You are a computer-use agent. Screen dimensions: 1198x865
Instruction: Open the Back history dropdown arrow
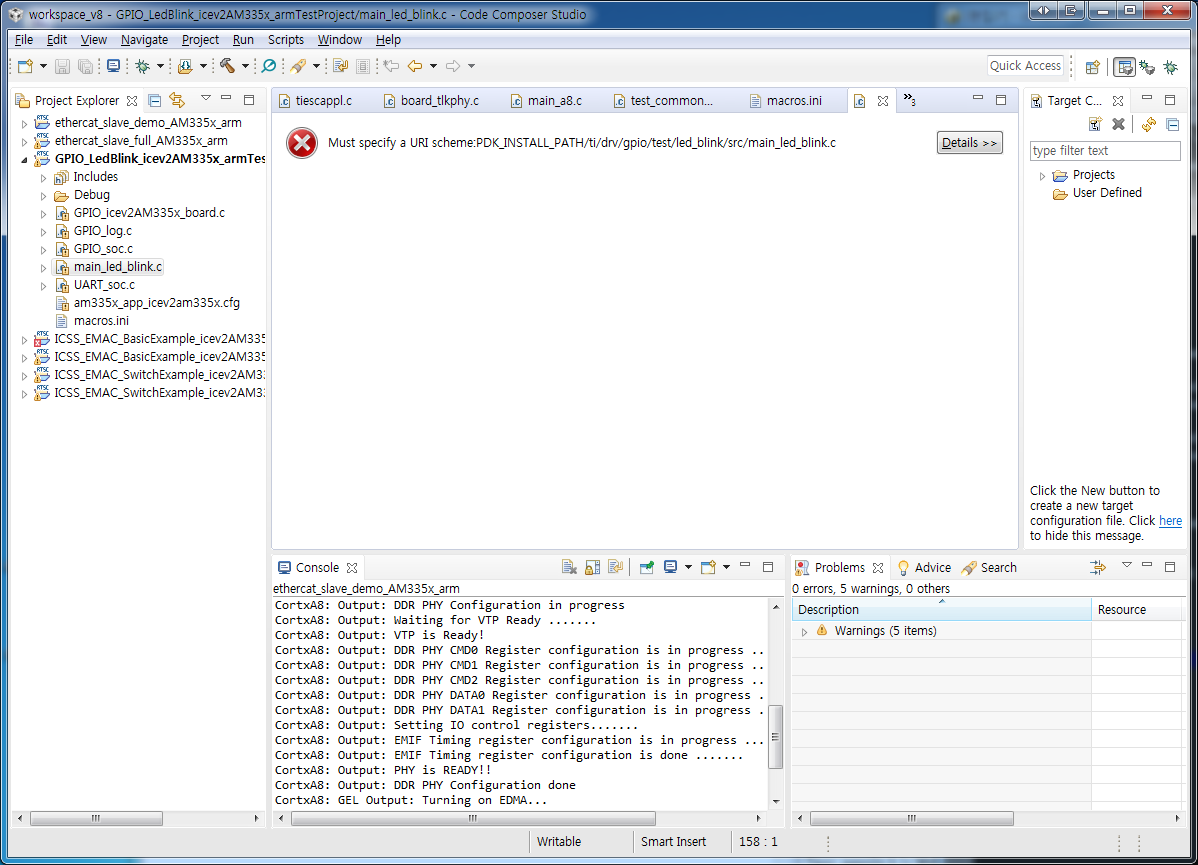click(x=433, y=66)
